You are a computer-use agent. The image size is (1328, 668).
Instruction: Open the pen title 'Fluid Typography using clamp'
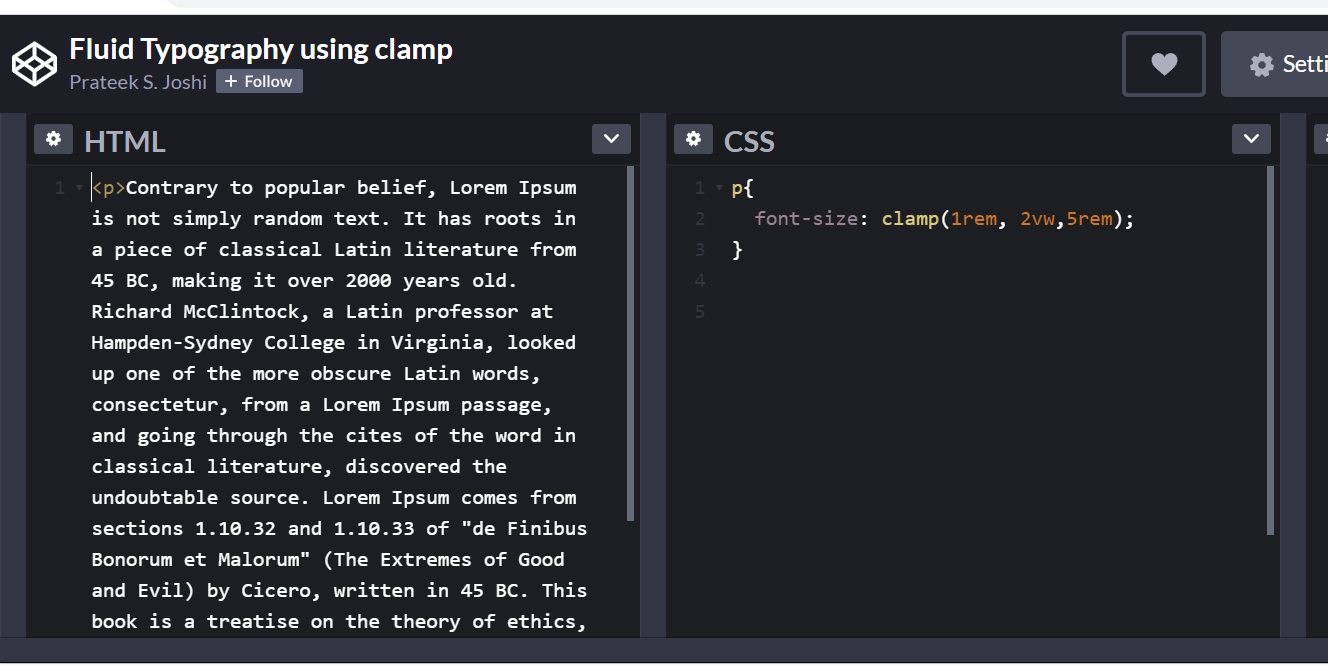coord(260,48)
